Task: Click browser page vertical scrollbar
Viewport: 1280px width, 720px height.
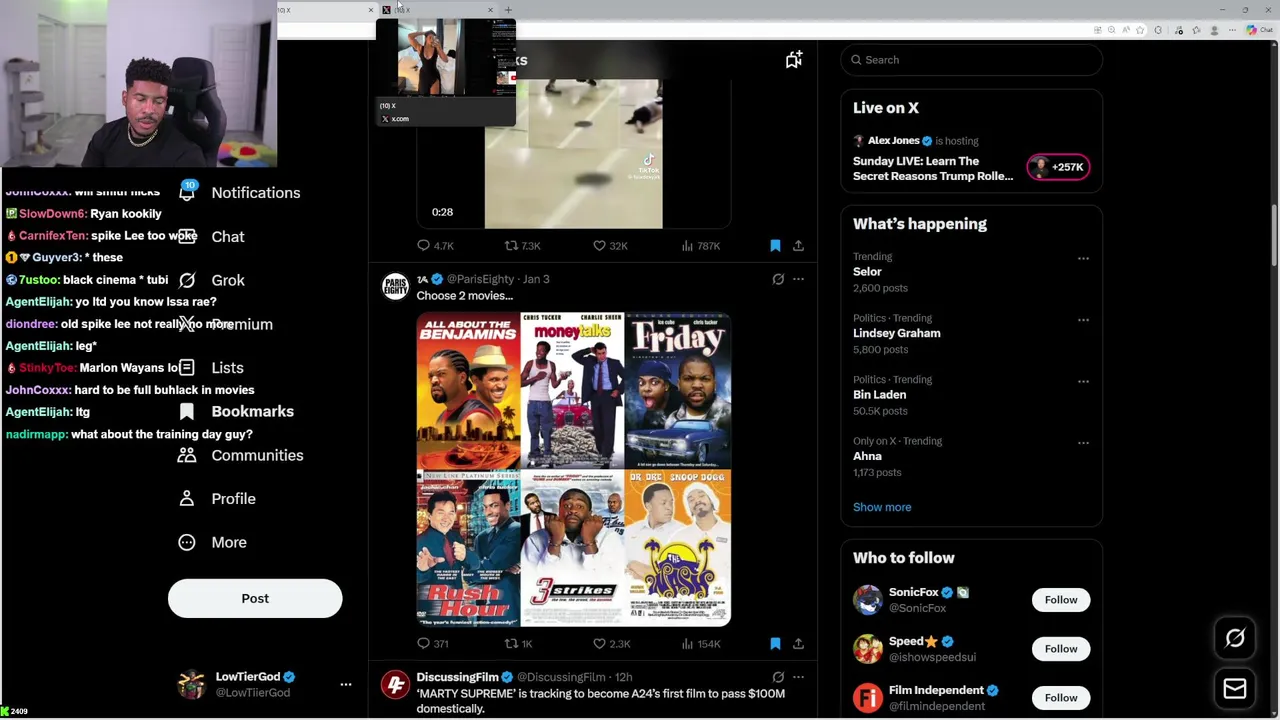Action: (1274, 235)
